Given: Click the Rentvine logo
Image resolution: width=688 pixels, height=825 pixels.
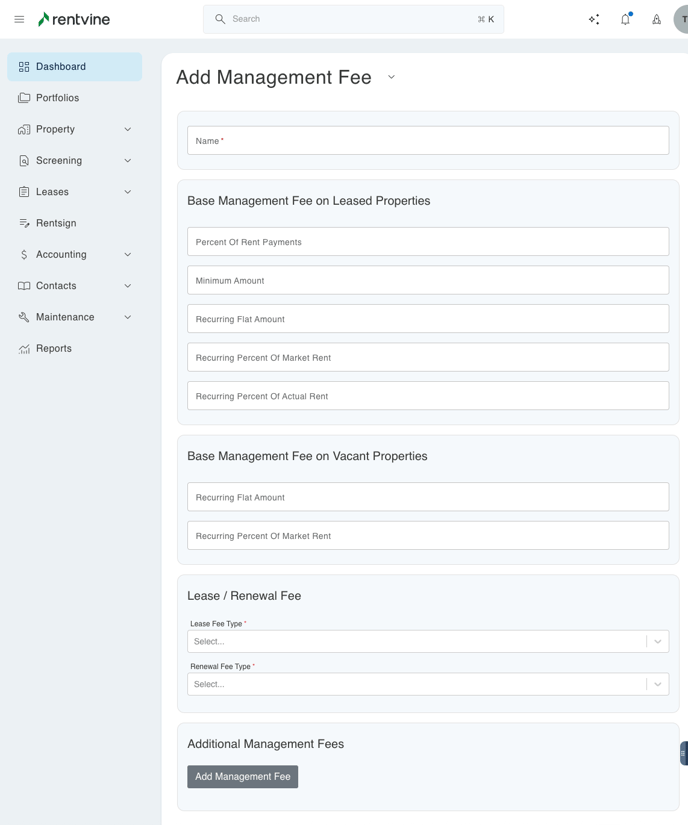Looking at the screenshot, I should pyautogui.click(x=74, y=19).
